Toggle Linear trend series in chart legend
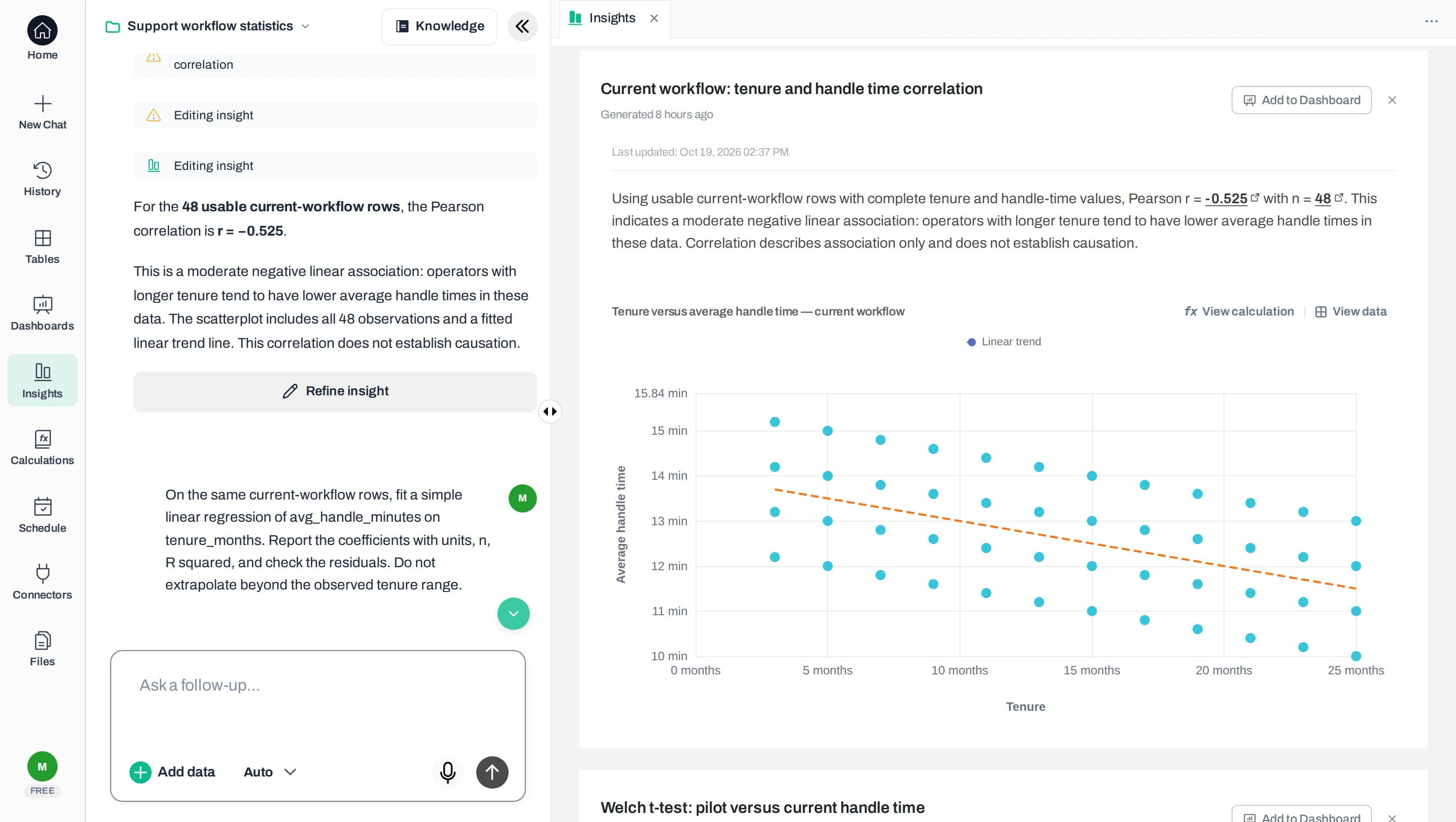This screenshot has height=822, width=1456. click(x=1004, y=341)
